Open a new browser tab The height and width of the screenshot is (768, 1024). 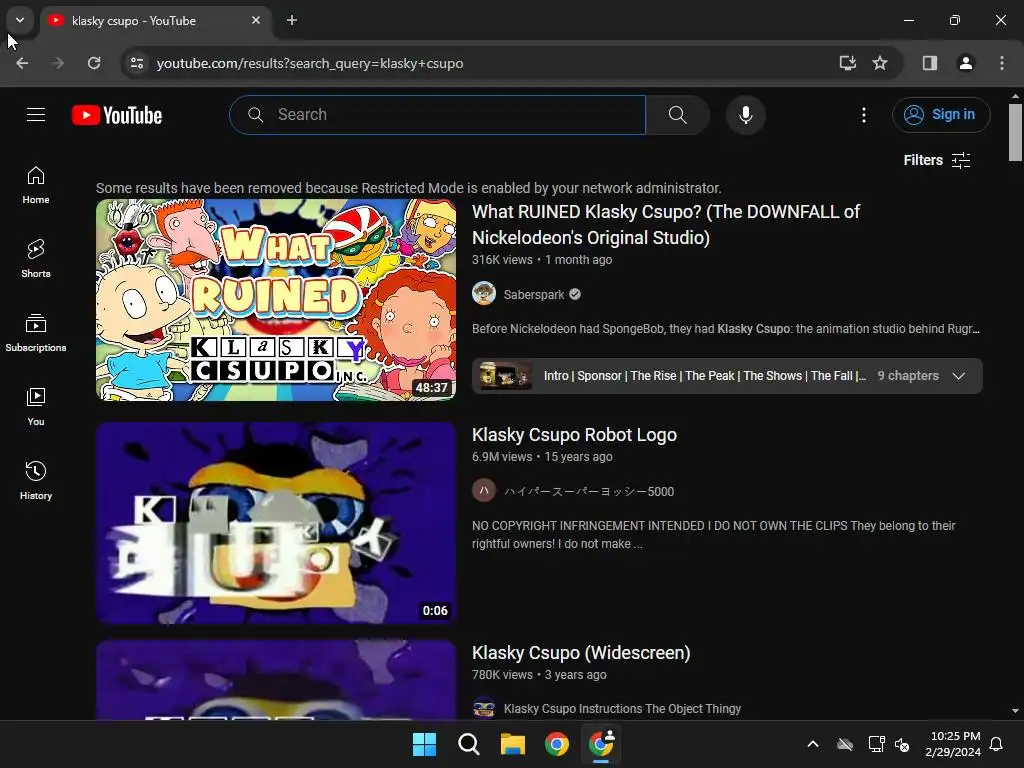click(292, 20)
